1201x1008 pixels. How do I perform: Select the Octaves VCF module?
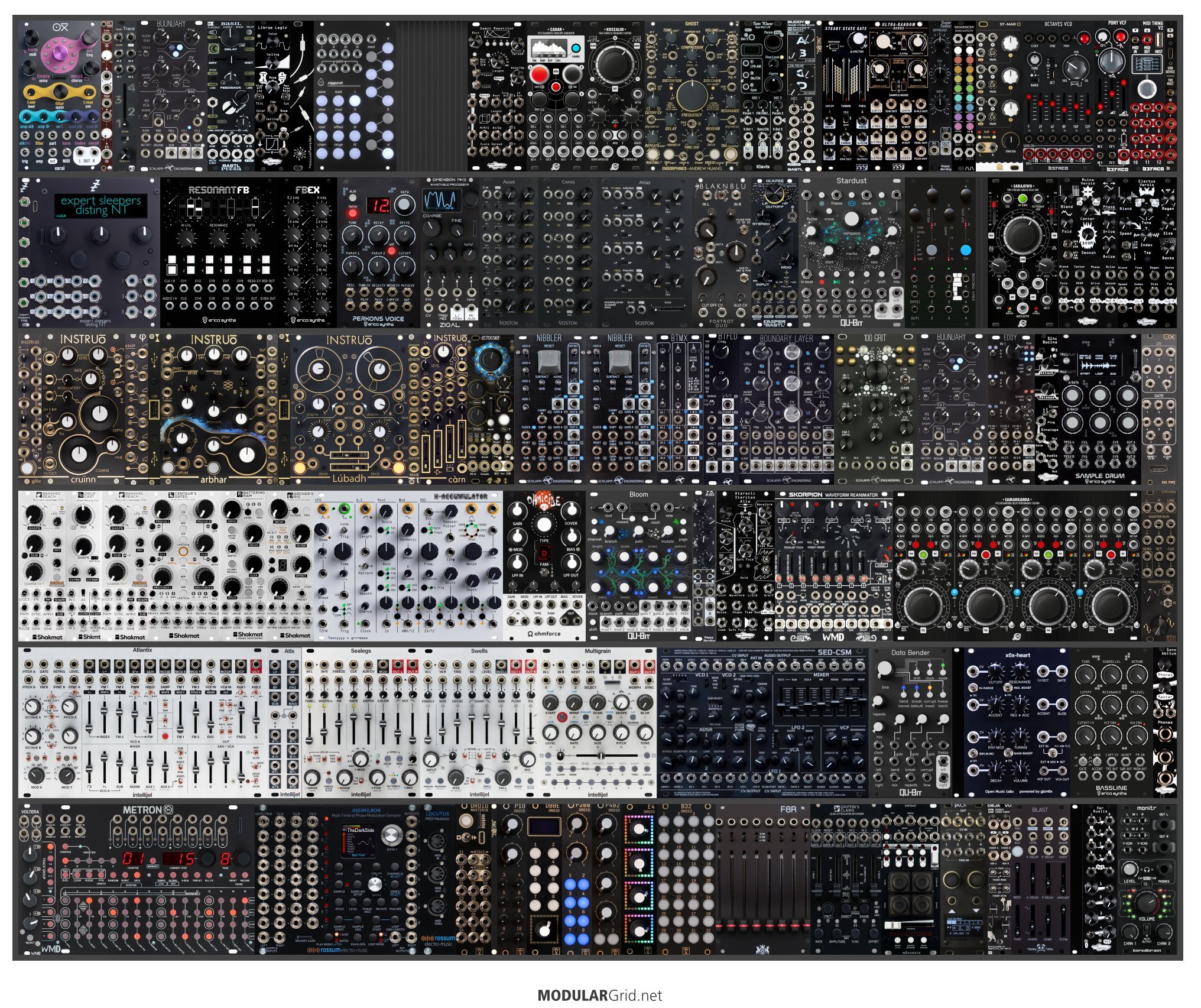click(x=1059, y=96)
